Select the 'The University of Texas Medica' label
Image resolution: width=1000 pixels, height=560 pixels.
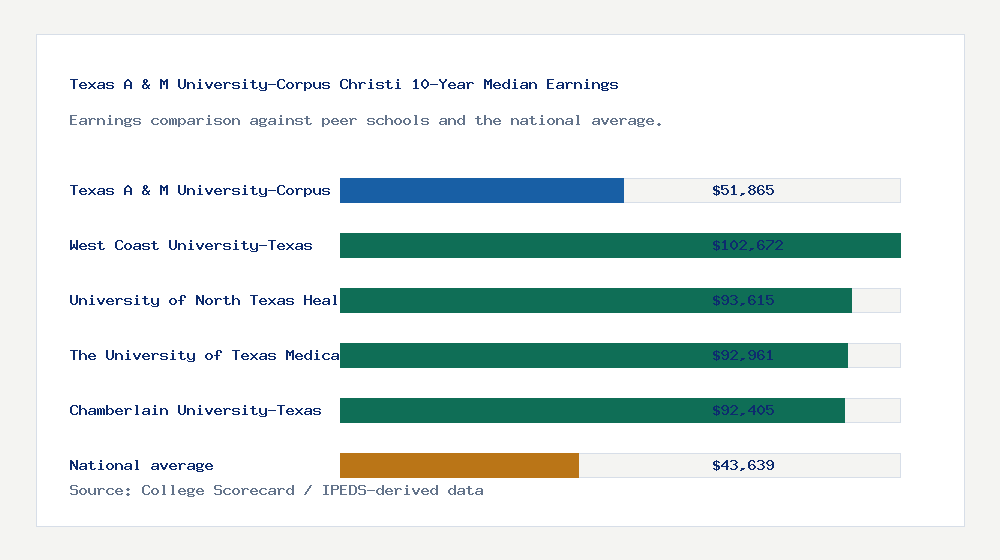click(204, 355)
